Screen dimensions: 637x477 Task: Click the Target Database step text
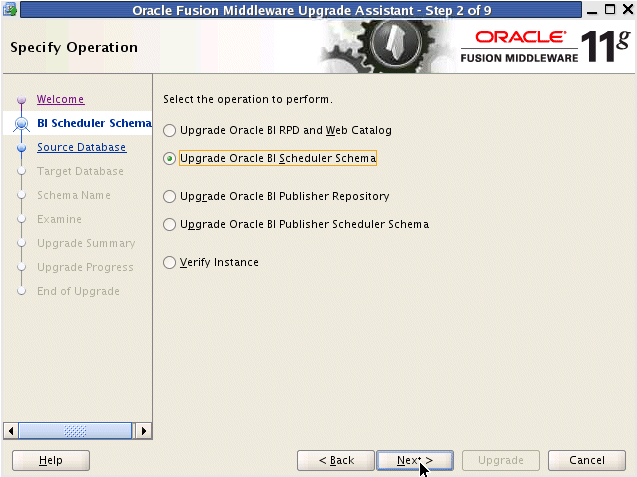point(80,171)
